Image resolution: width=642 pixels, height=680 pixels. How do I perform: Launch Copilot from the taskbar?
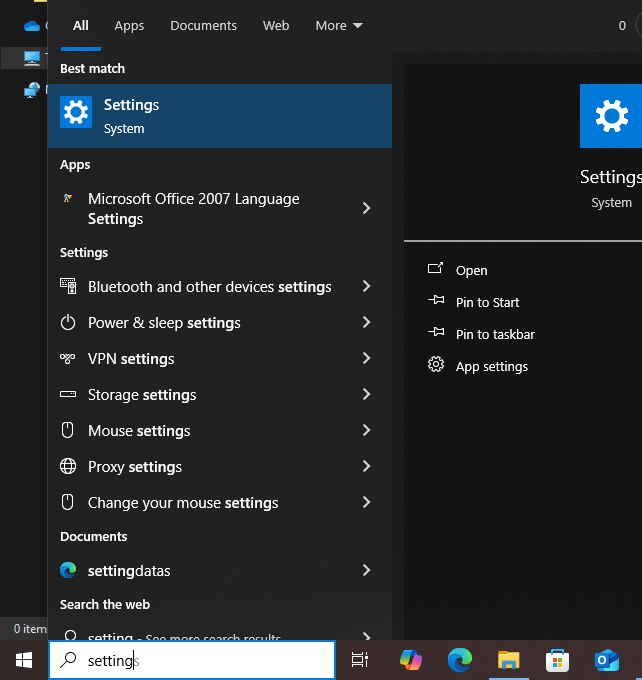(x=411, y=660)
